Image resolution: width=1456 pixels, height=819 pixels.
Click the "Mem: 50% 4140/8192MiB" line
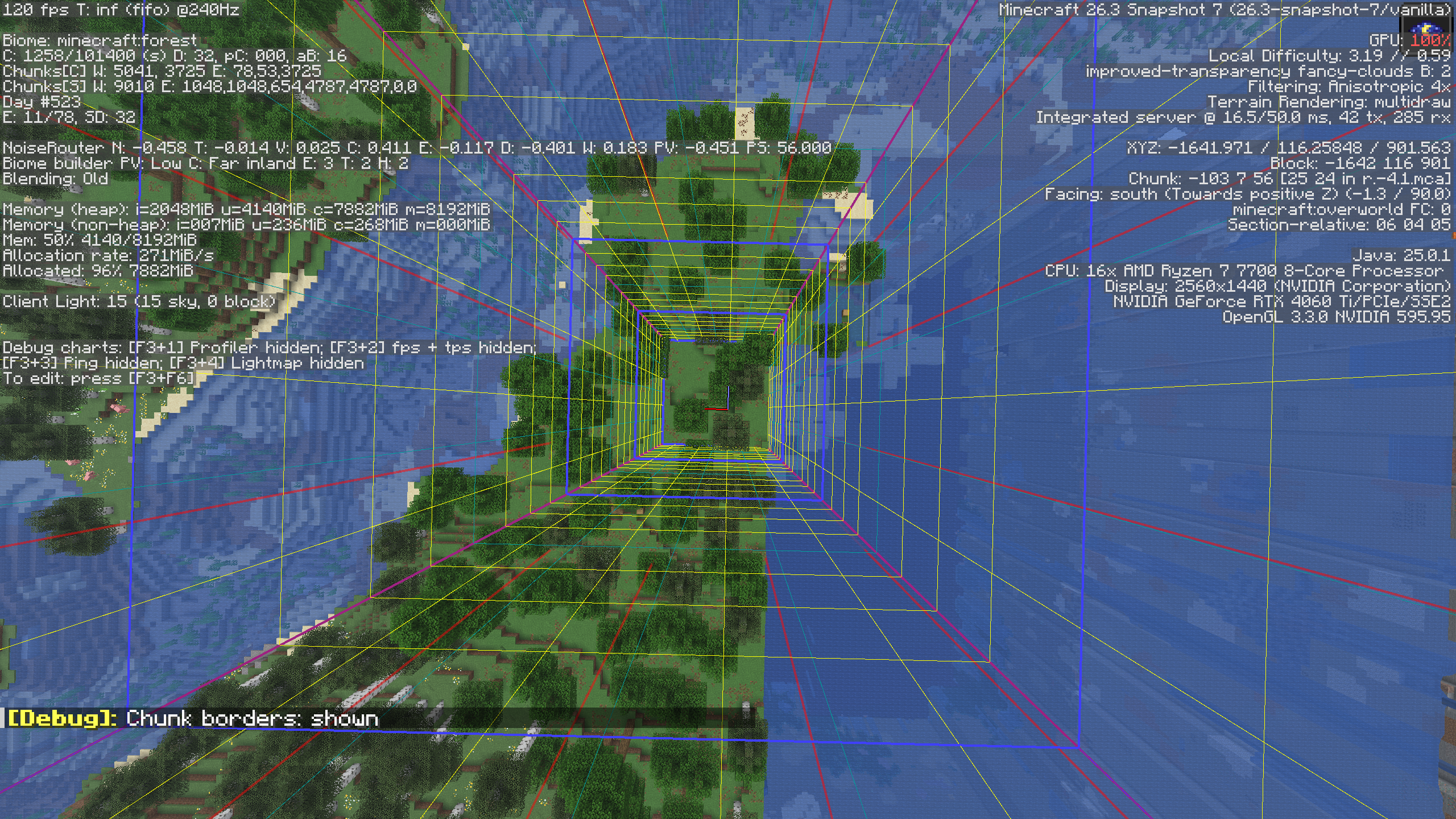pos(100,240)
